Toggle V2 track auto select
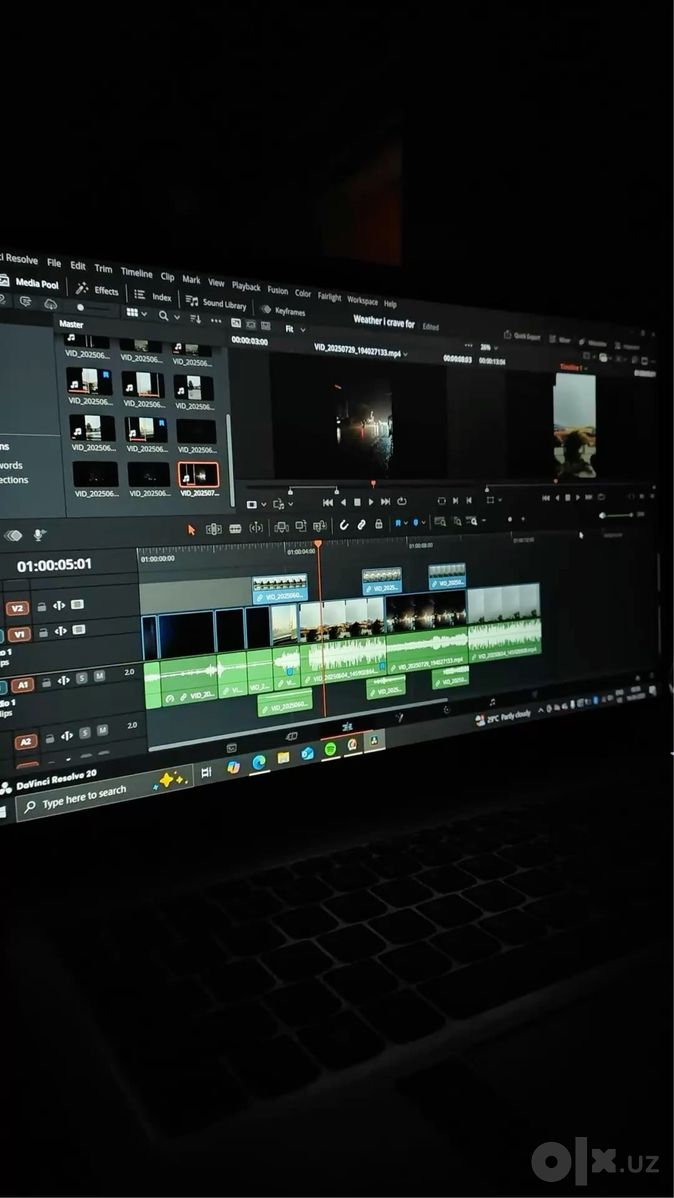 click(x=59, y=606)
